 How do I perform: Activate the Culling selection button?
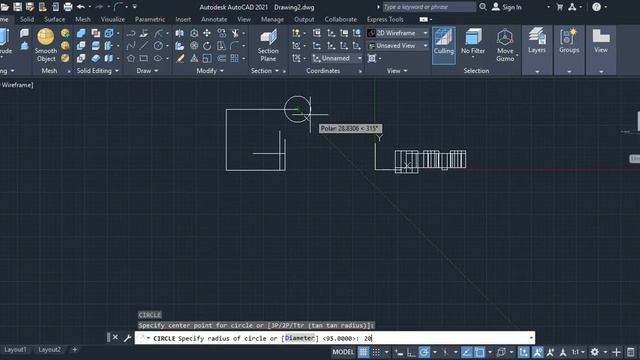tap(443, 45)
